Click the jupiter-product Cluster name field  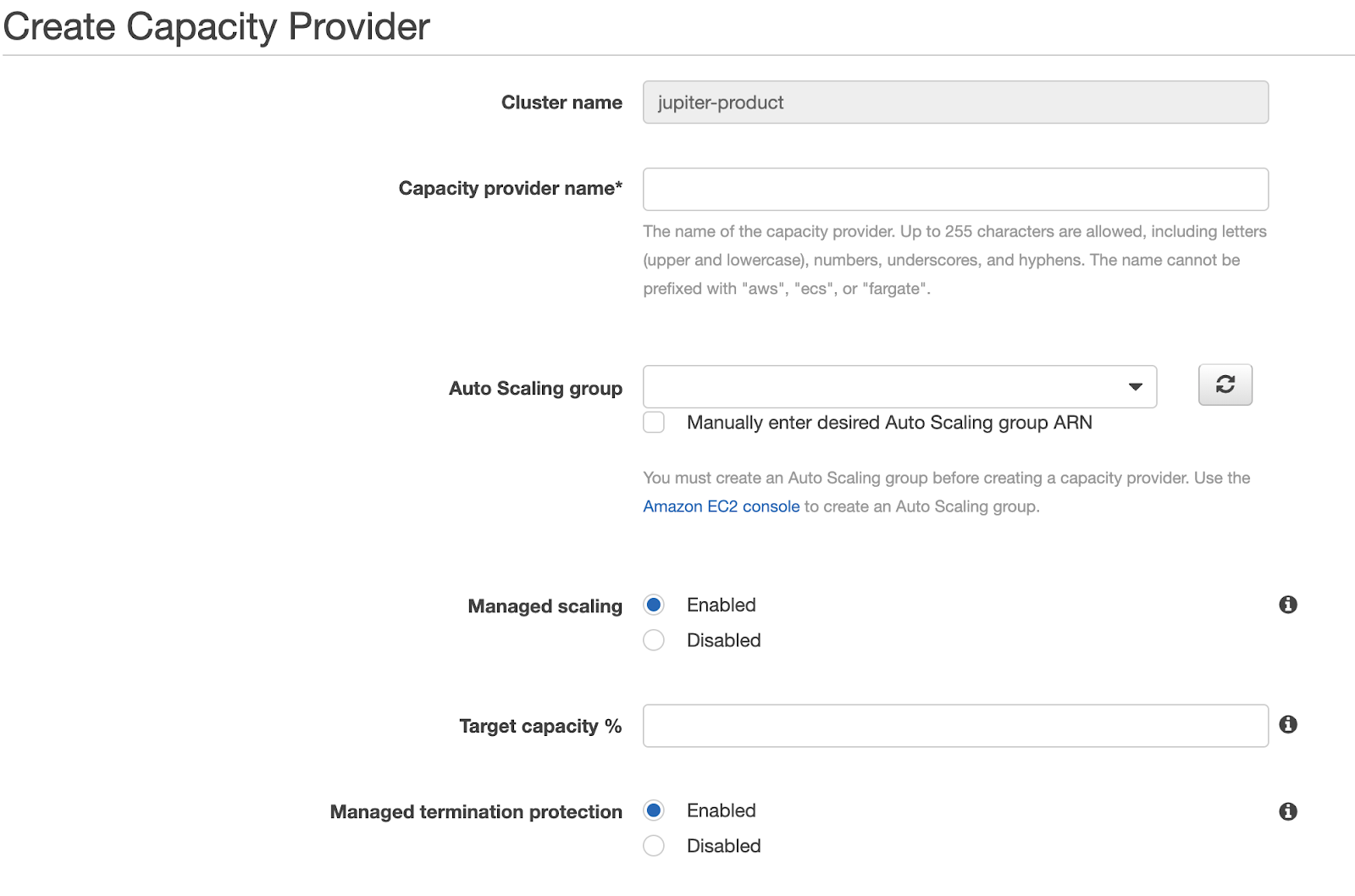coord(955,102)
